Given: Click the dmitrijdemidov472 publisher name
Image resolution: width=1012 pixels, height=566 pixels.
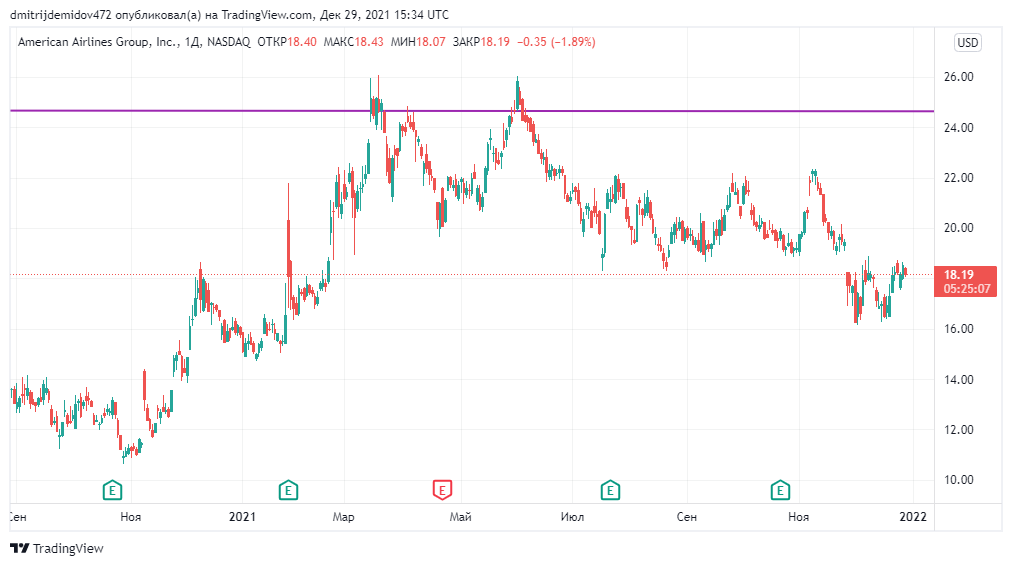Looking at the screenshot, I should coord(61,15).
